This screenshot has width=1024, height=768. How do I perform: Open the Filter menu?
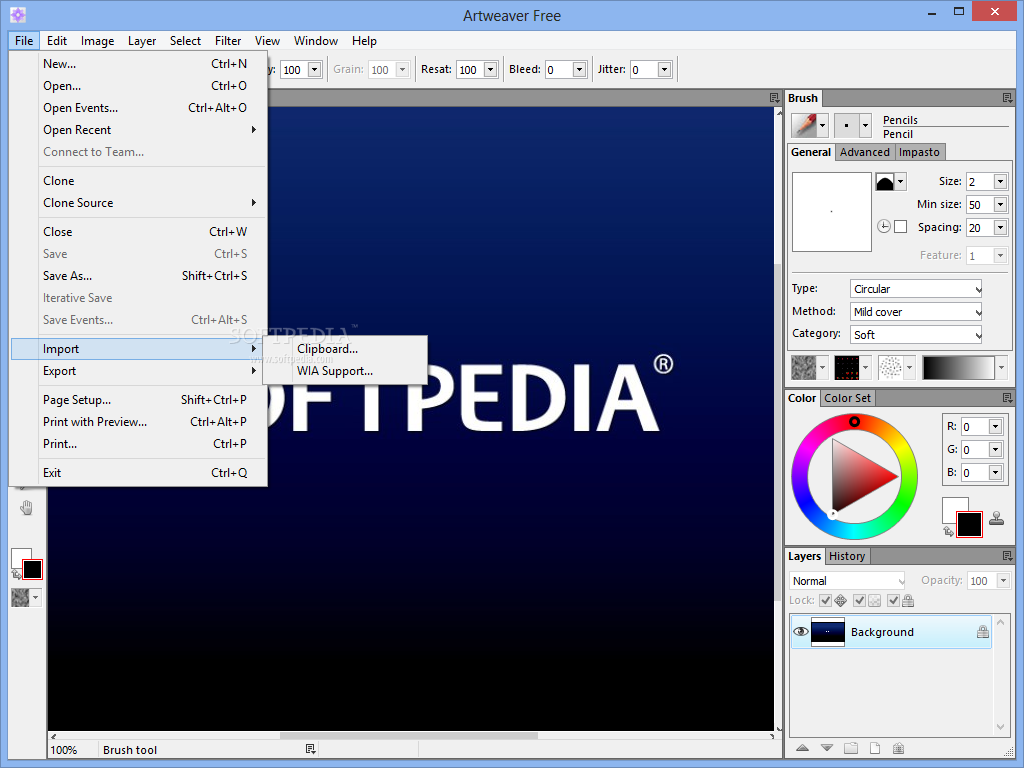pyautogui.click(x=228, y=40)
